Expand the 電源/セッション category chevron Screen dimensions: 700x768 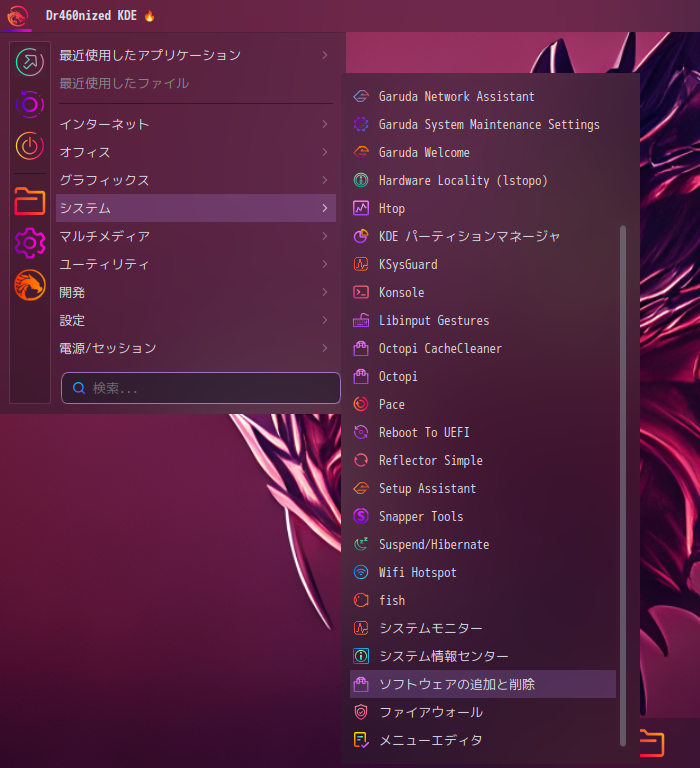[x=325, y=348]
